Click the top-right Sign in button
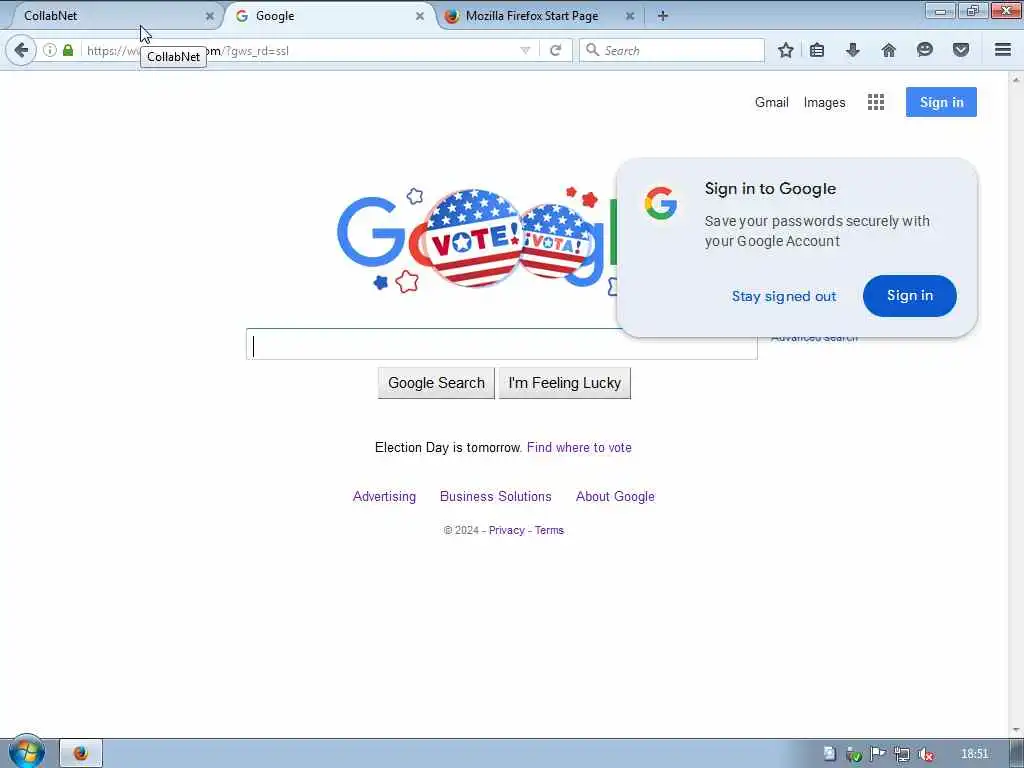 pyautogui.click(x=941, y=102)
